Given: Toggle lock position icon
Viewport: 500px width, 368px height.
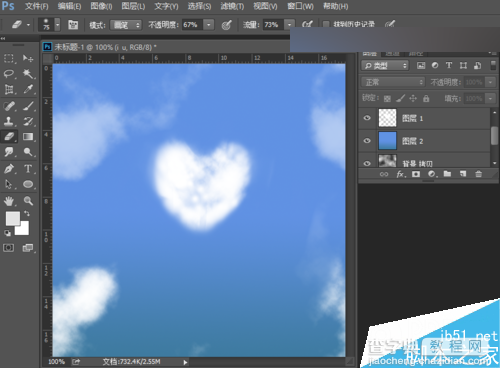Looking at the screenshot, I should (x=413, y=98).
